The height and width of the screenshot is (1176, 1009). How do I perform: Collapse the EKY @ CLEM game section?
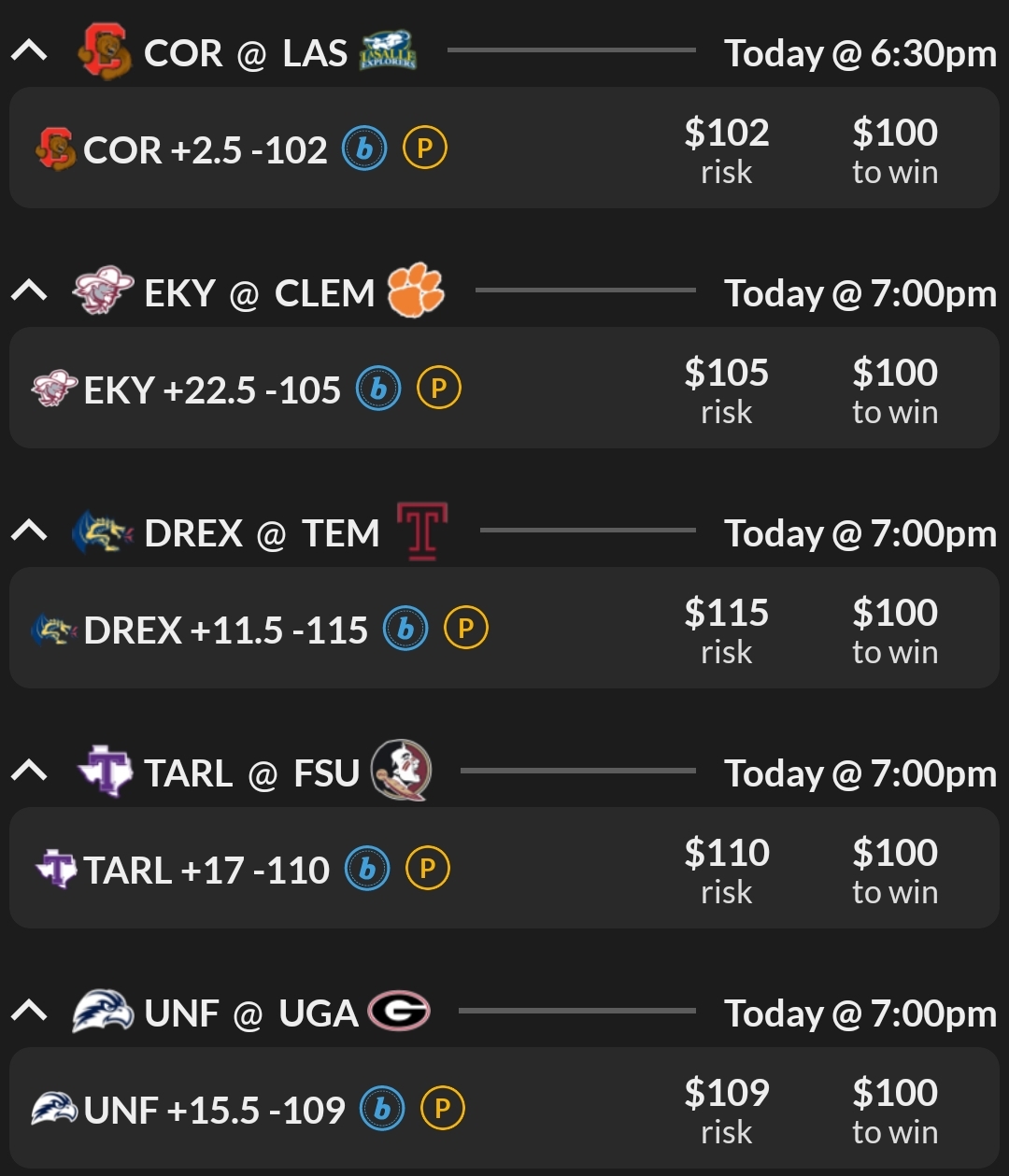pos(29,291)
